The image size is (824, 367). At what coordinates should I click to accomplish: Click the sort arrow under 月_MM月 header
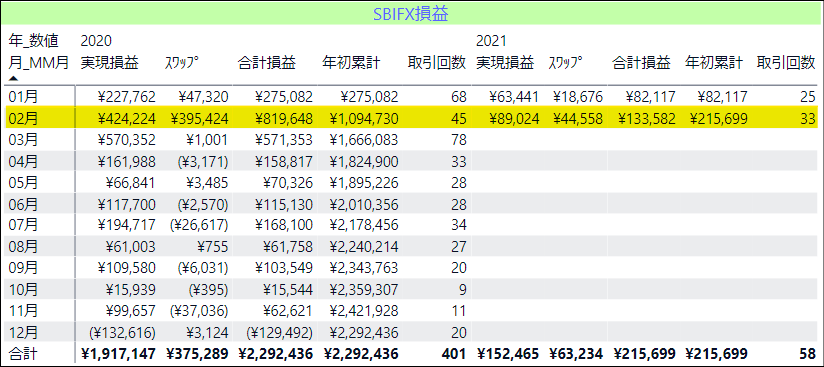[14, 78]
